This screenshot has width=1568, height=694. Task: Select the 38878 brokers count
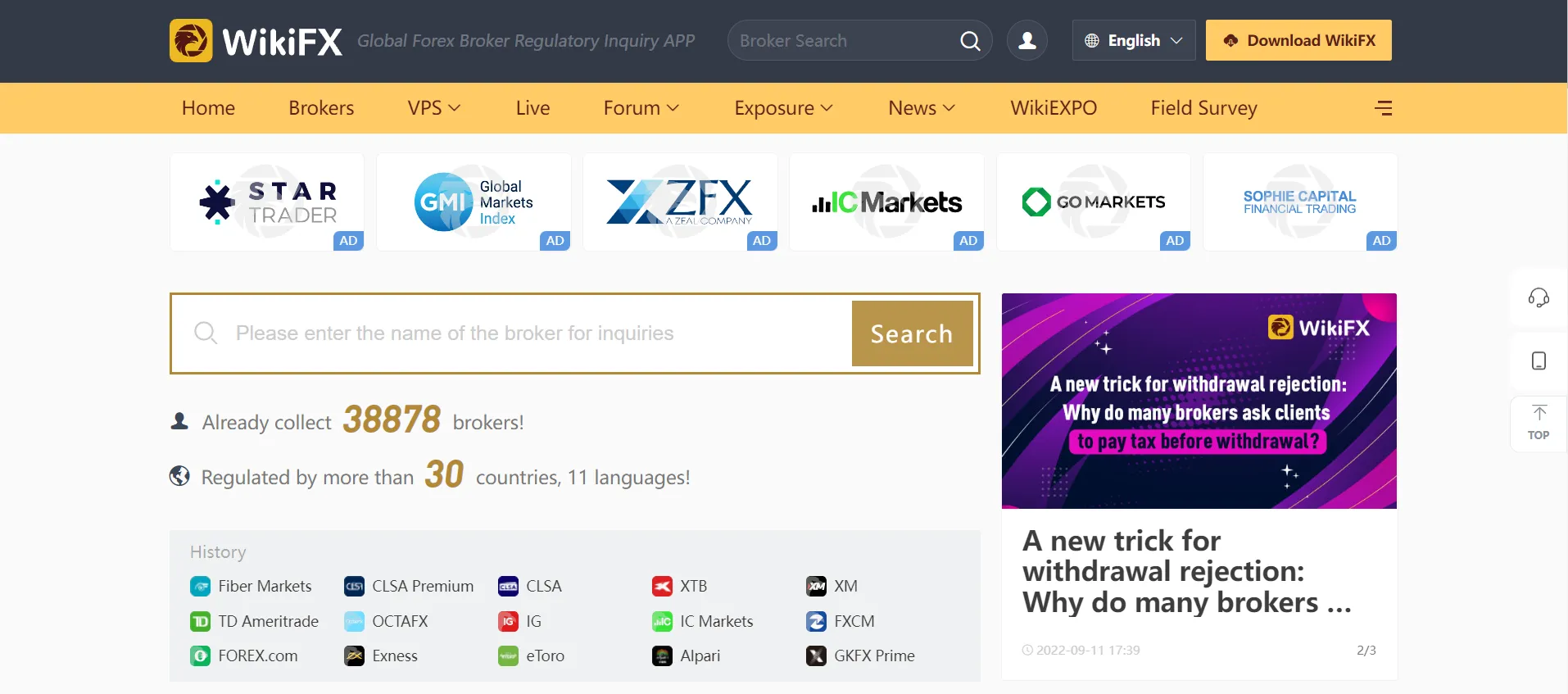click(x=392, y=420)
